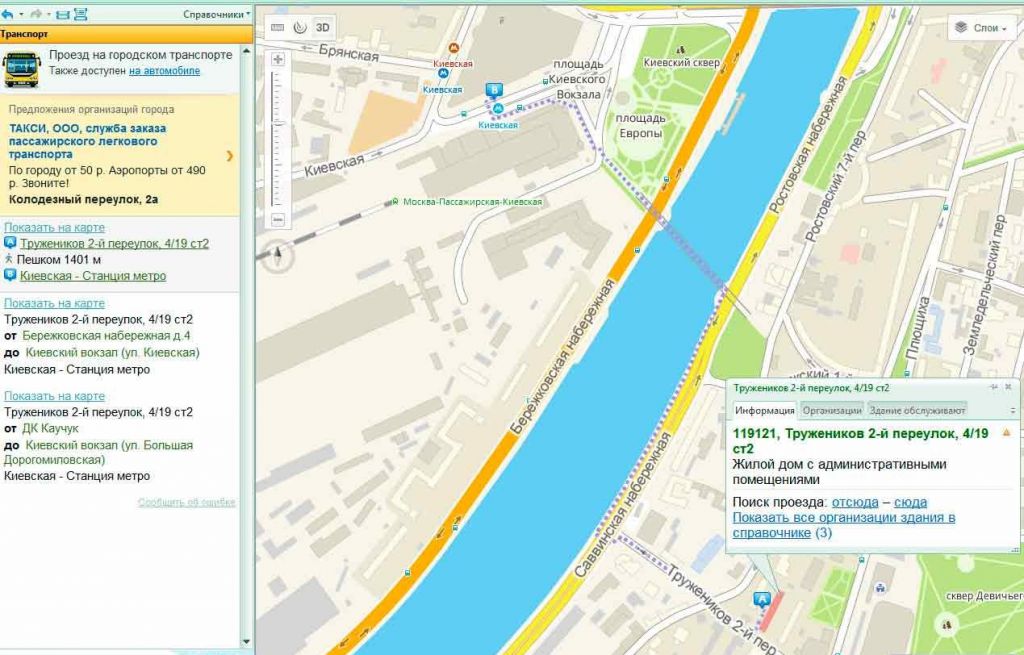Click the pedestrian icon beside Пешком 1401 м

pos(8,259)
